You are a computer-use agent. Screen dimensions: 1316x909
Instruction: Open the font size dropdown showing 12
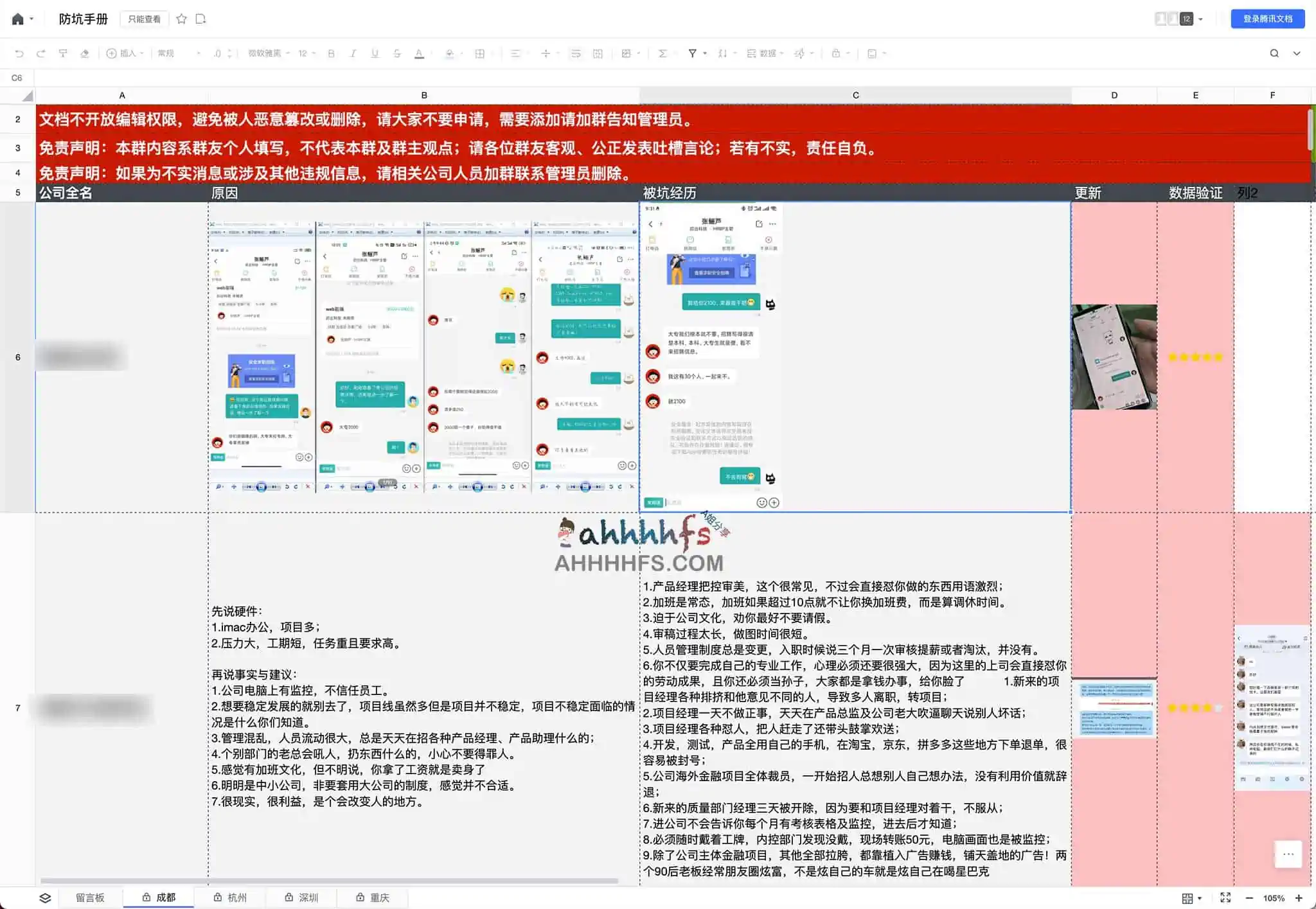coord(303,53)
